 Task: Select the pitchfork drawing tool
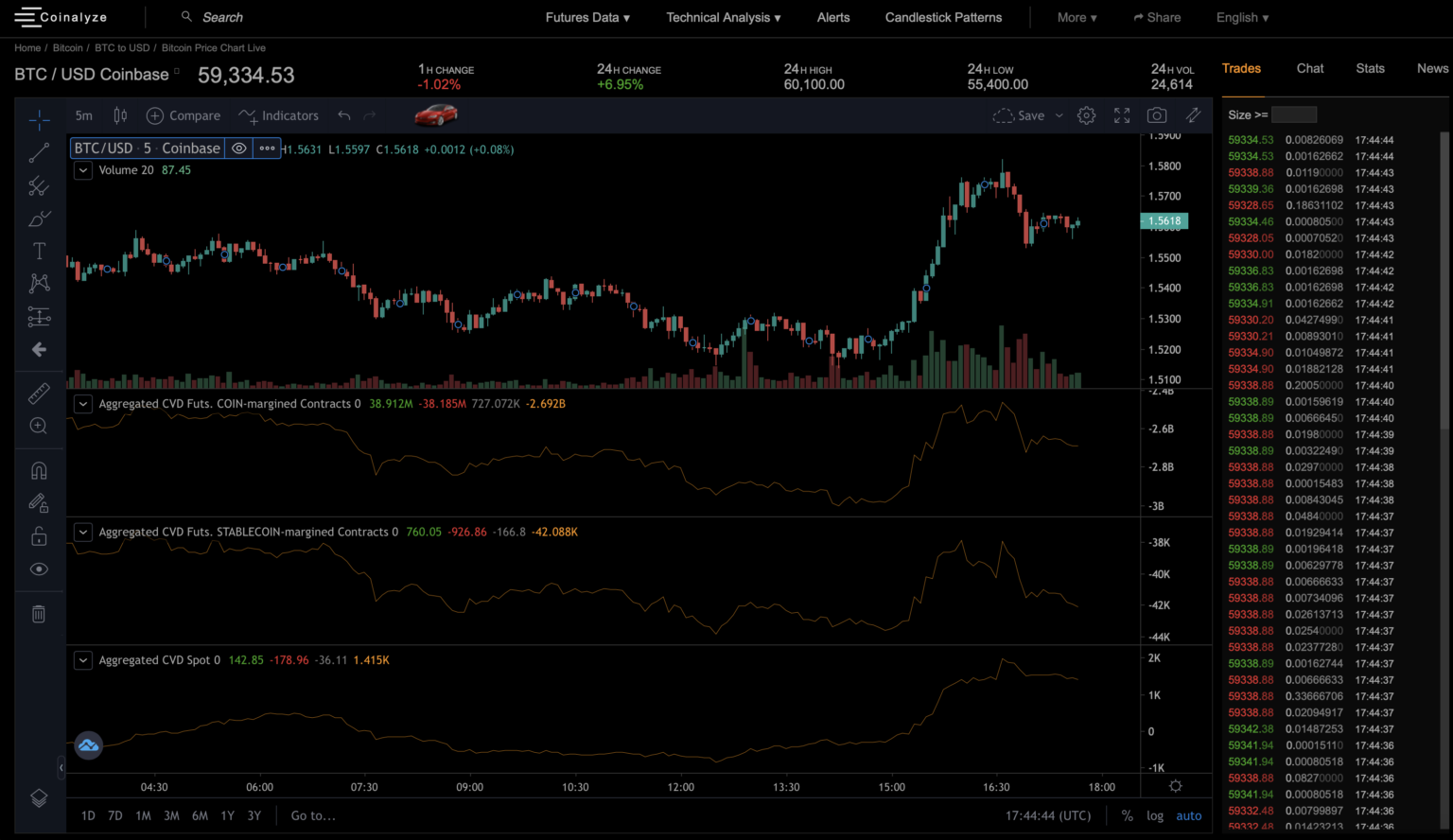click(x=39, y=185)
